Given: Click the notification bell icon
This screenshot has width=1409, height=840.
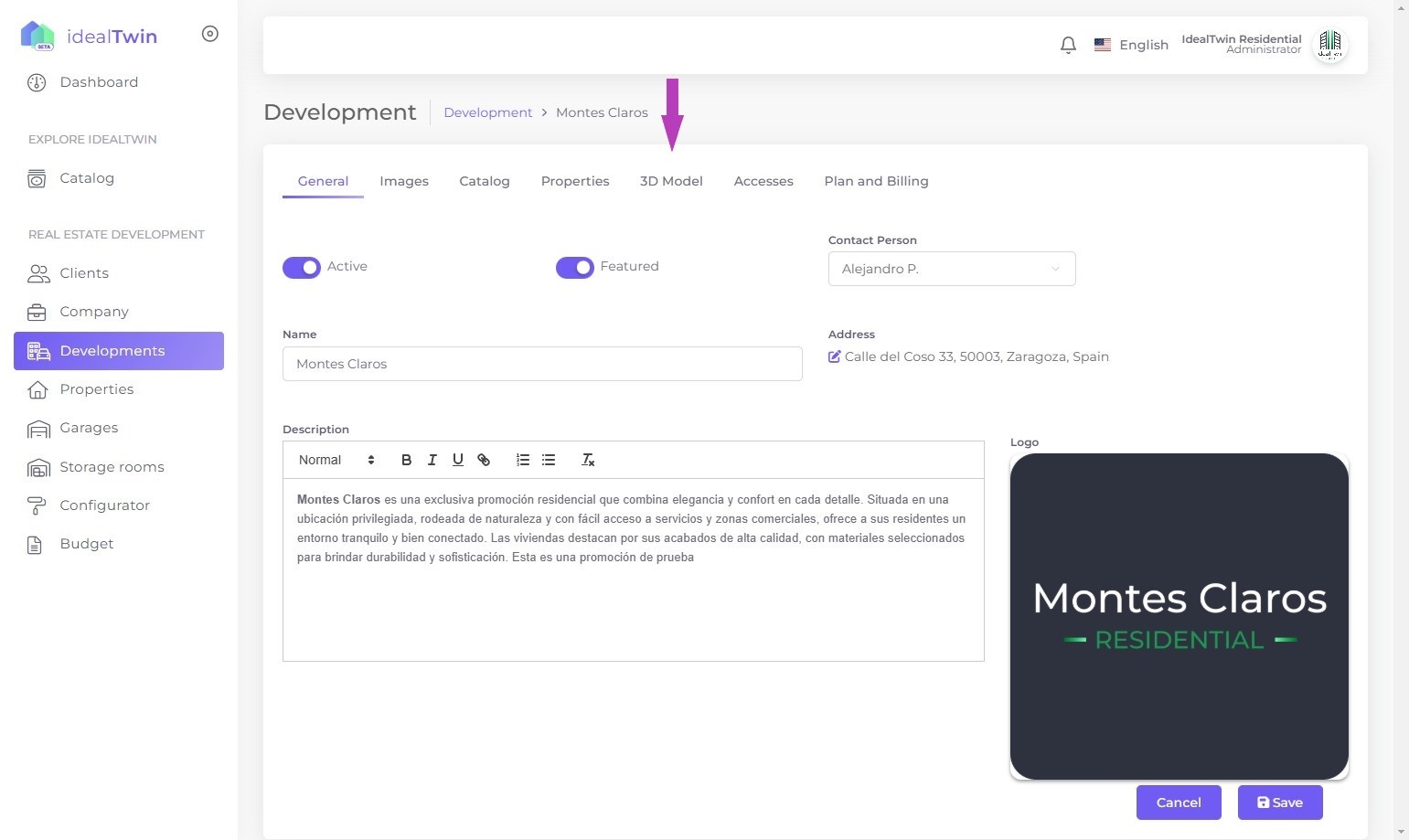Looking at the screenshot, I should pyautogui.click(x=1067, y=45).
